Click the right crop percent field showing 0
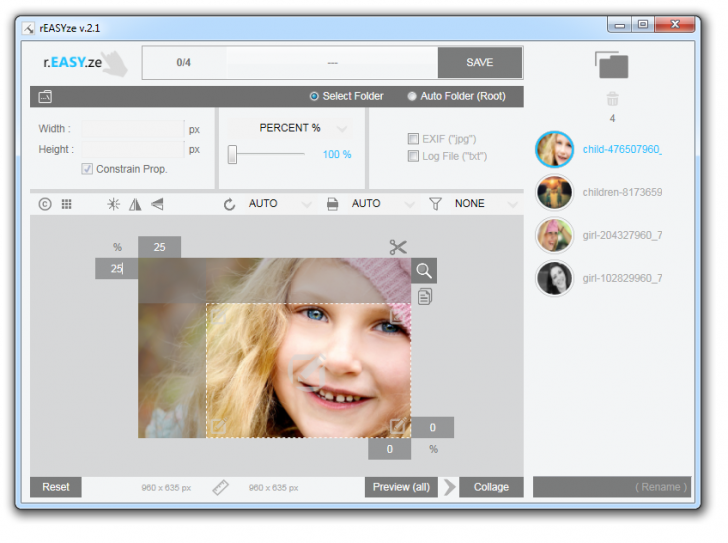 tap(433, 427)
